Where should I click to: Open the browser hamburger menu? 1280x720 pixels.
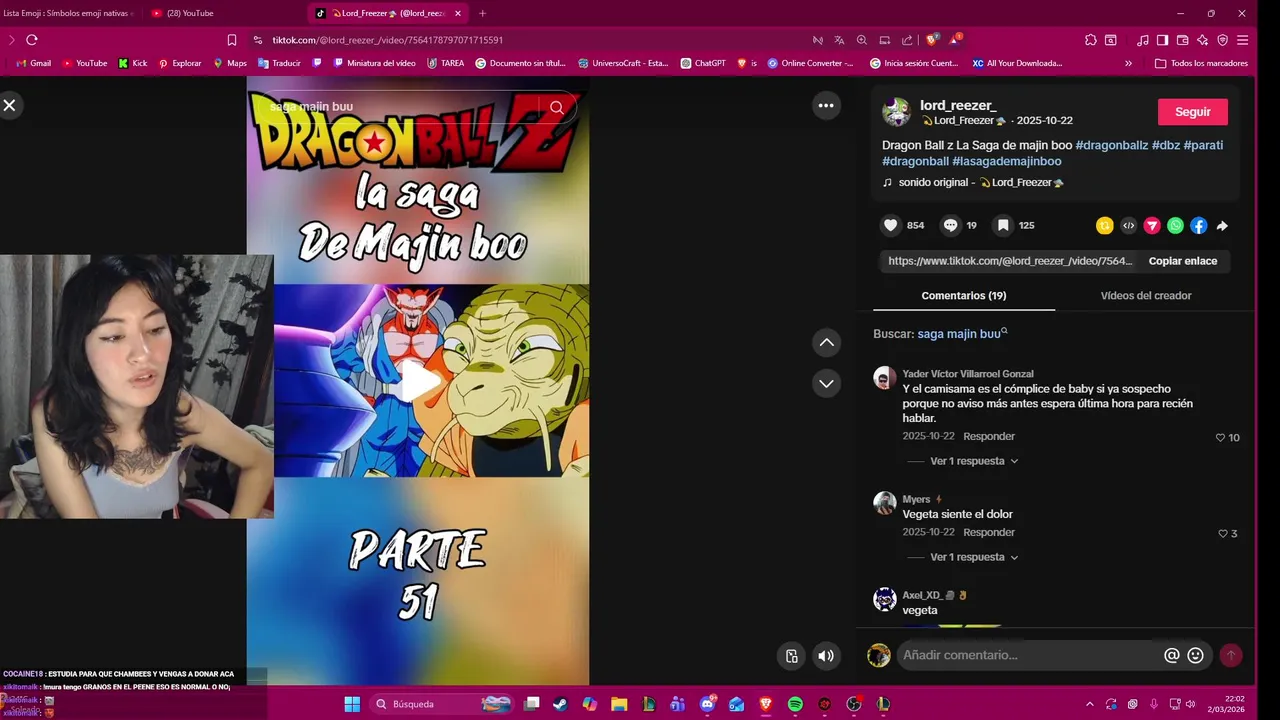click(x=1243, y=40)
